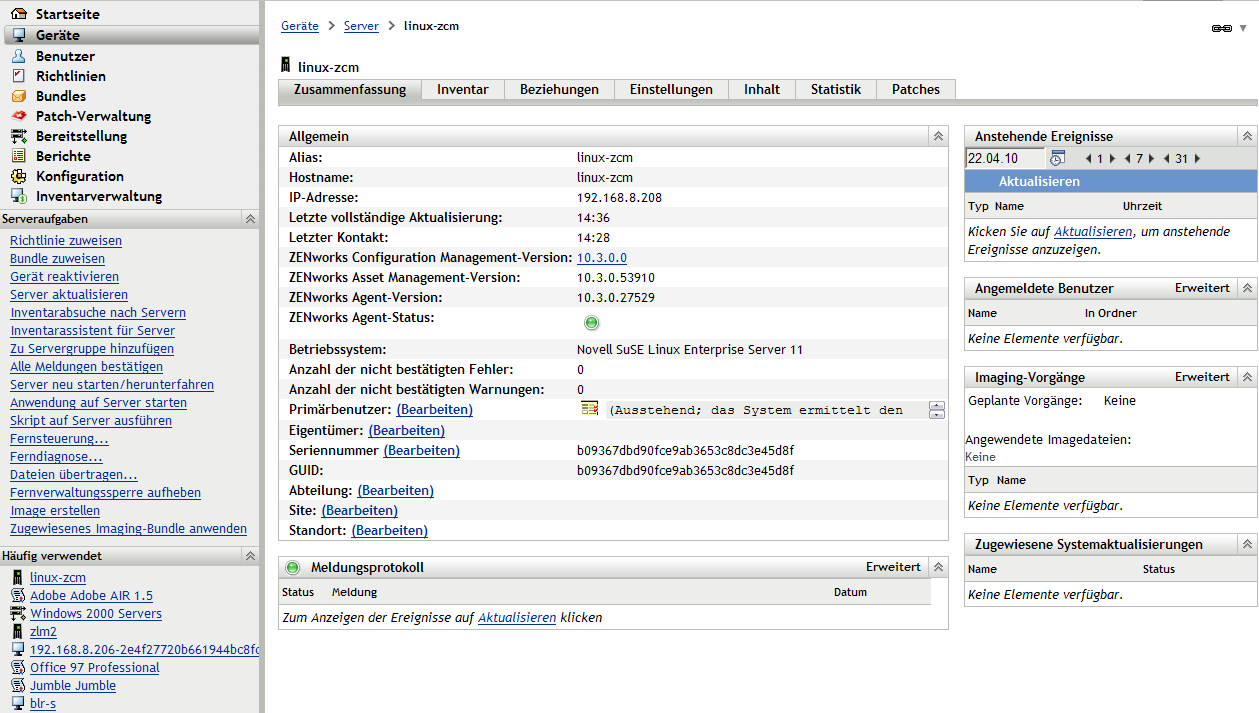
Task: Click the Startseite house icon
Action: [x=18, y=15]
